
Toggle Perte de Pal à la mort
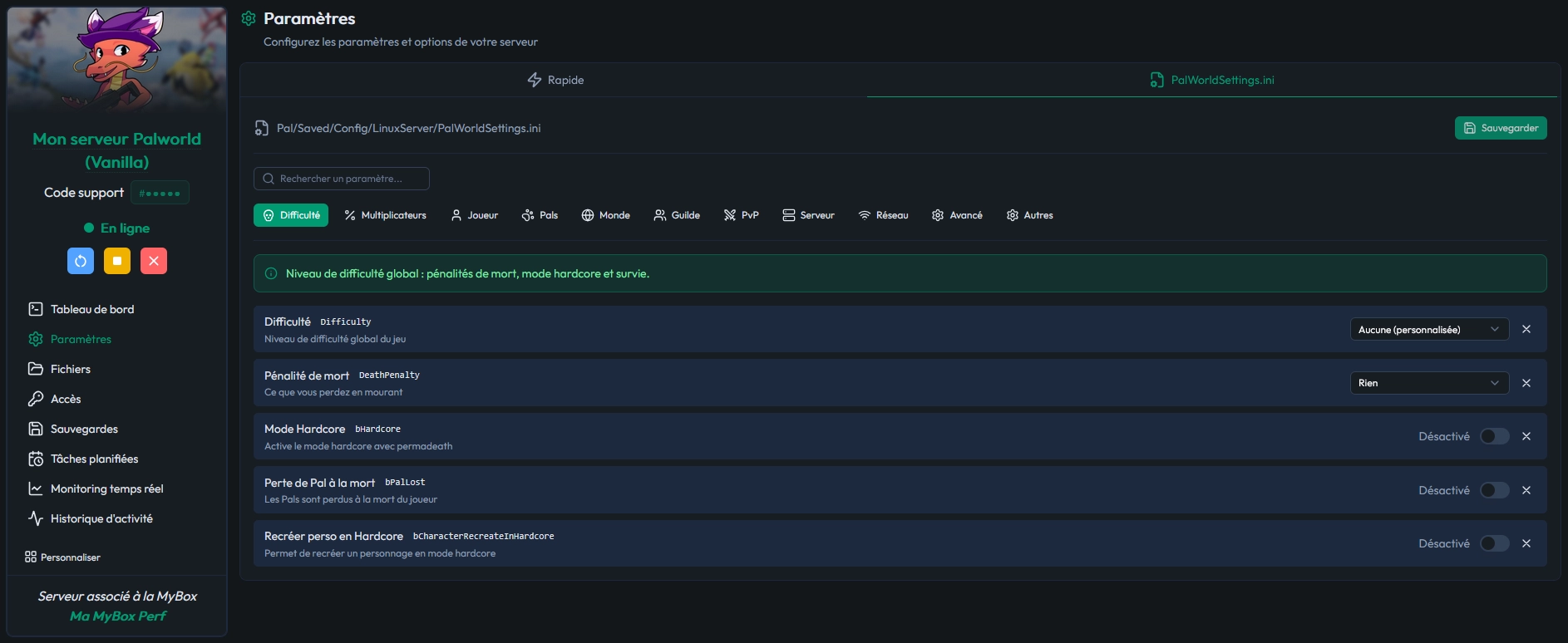(1494, 490)
